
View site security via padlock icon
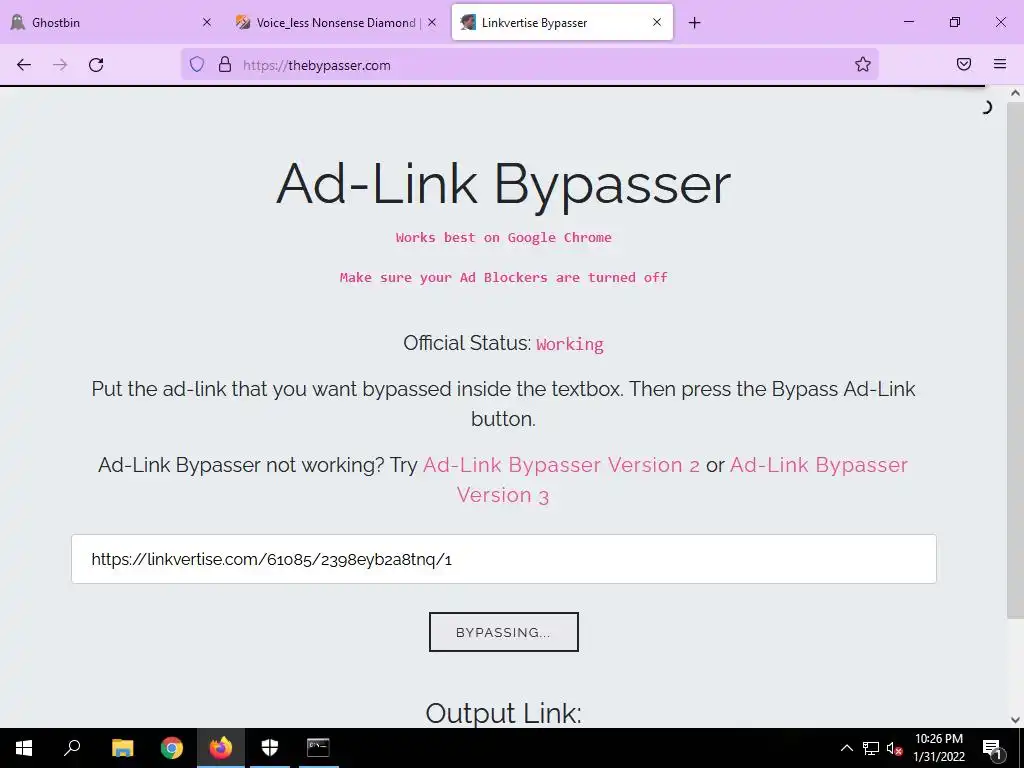tap(225, 65)
